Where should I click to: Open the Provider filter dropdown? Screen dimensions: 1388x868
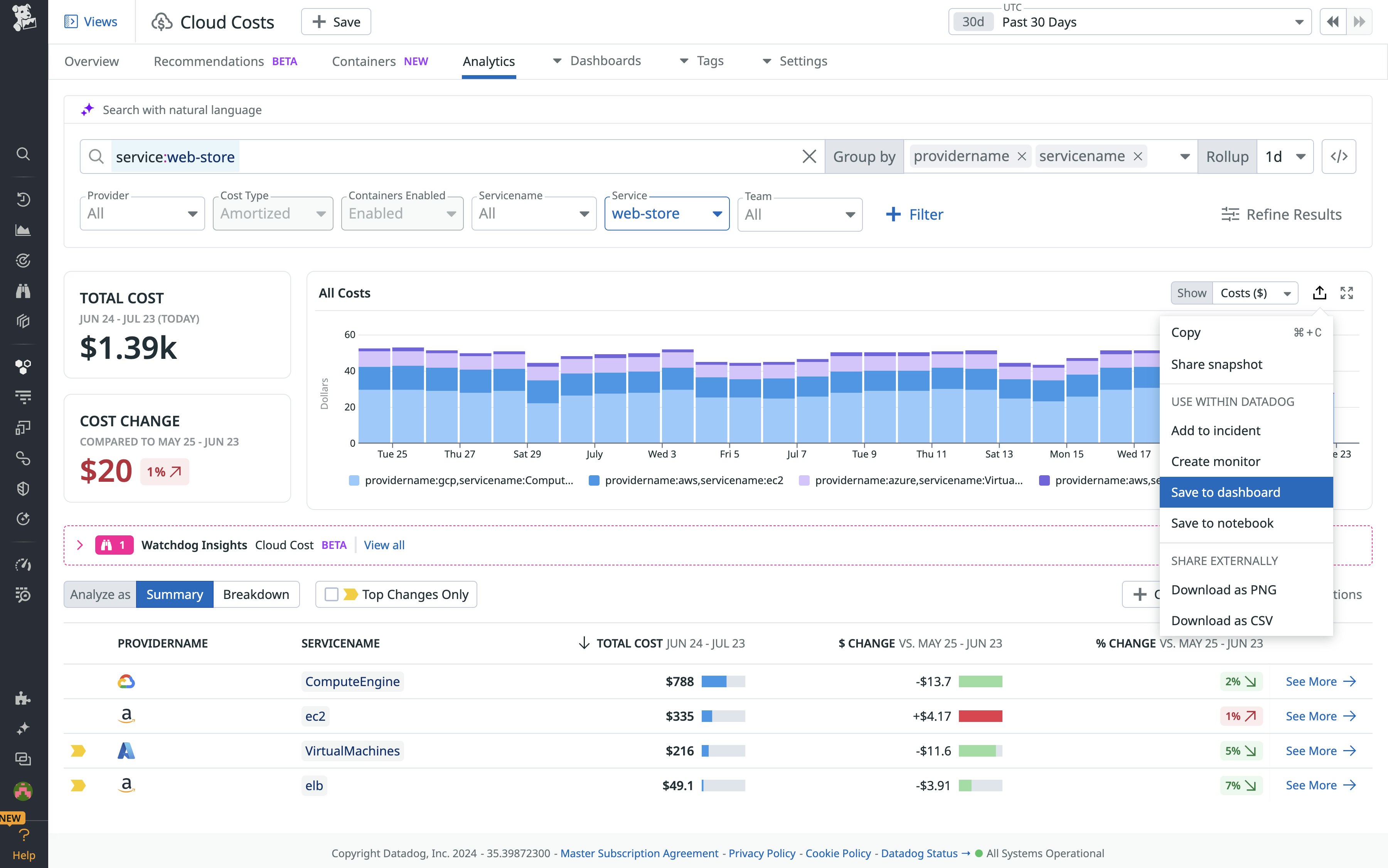142,214
